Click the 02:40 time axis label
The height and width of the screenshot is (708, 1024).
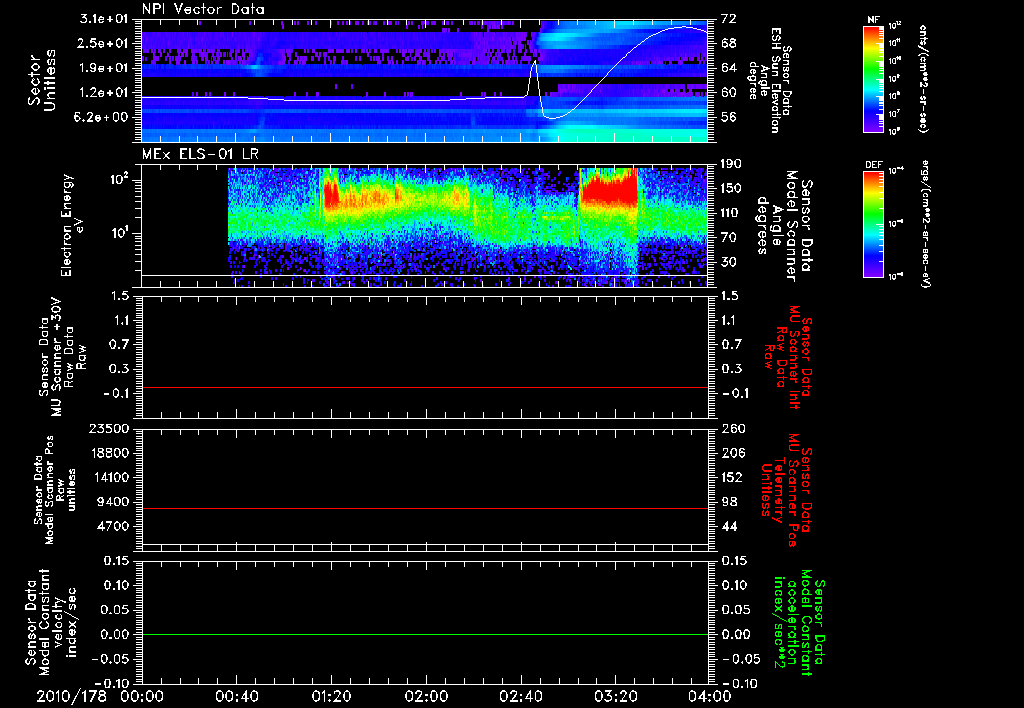(520, 696)
